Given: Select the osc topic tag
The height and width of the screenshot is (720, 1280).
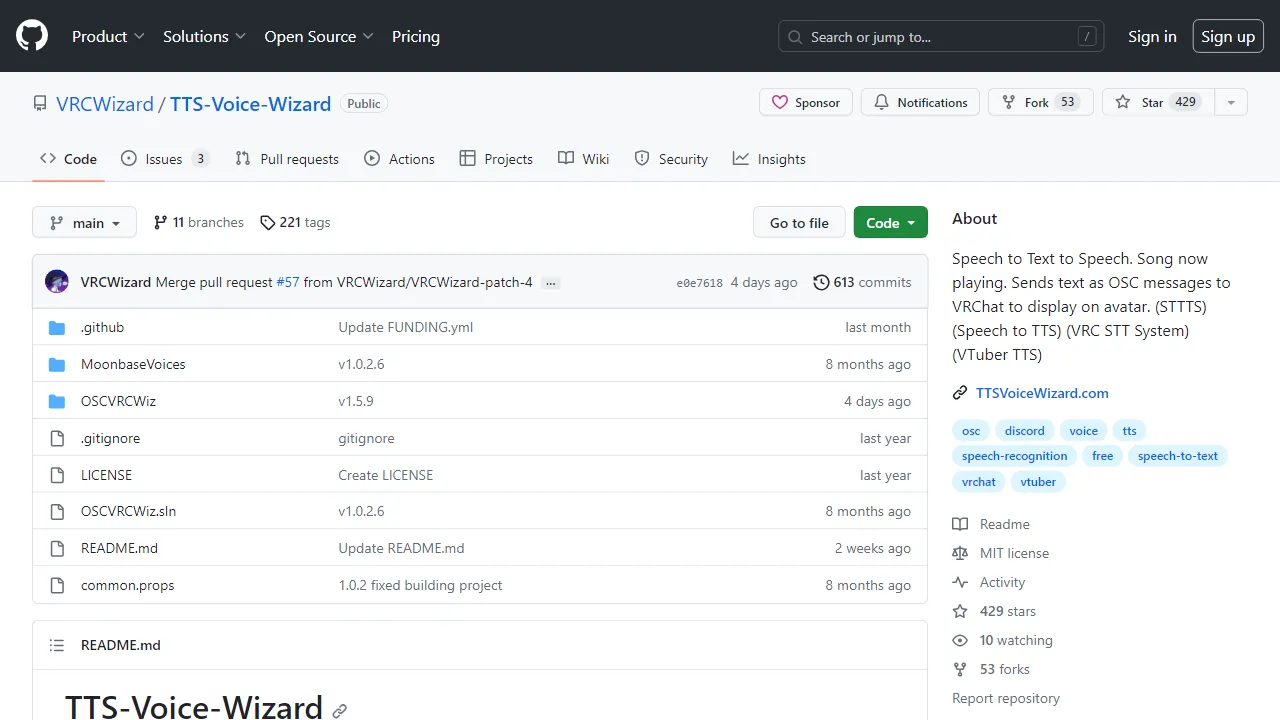Looking at the screenshot, I should pyautogui.click(x=971, y=431).
